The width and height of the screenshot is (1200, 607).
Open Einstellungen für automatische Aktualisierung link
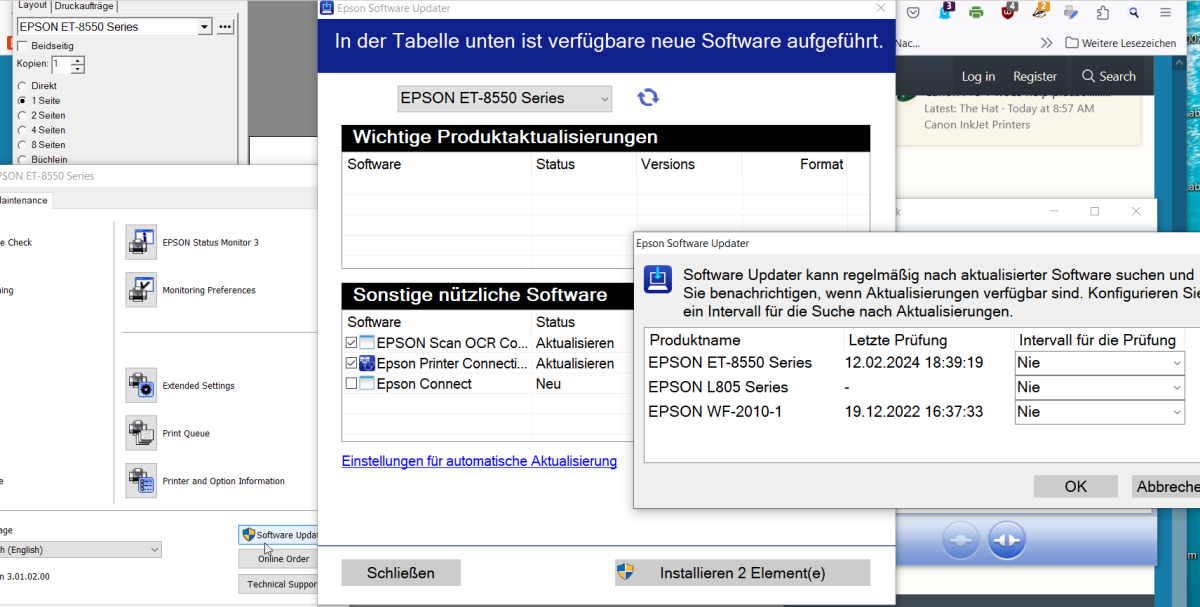click(x=479, y=461)
